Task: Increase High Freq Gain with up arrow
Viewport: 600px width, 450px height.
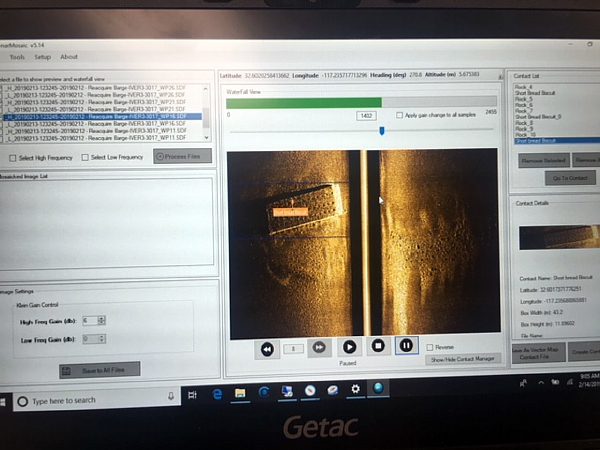Action: (x=101, y=318)
